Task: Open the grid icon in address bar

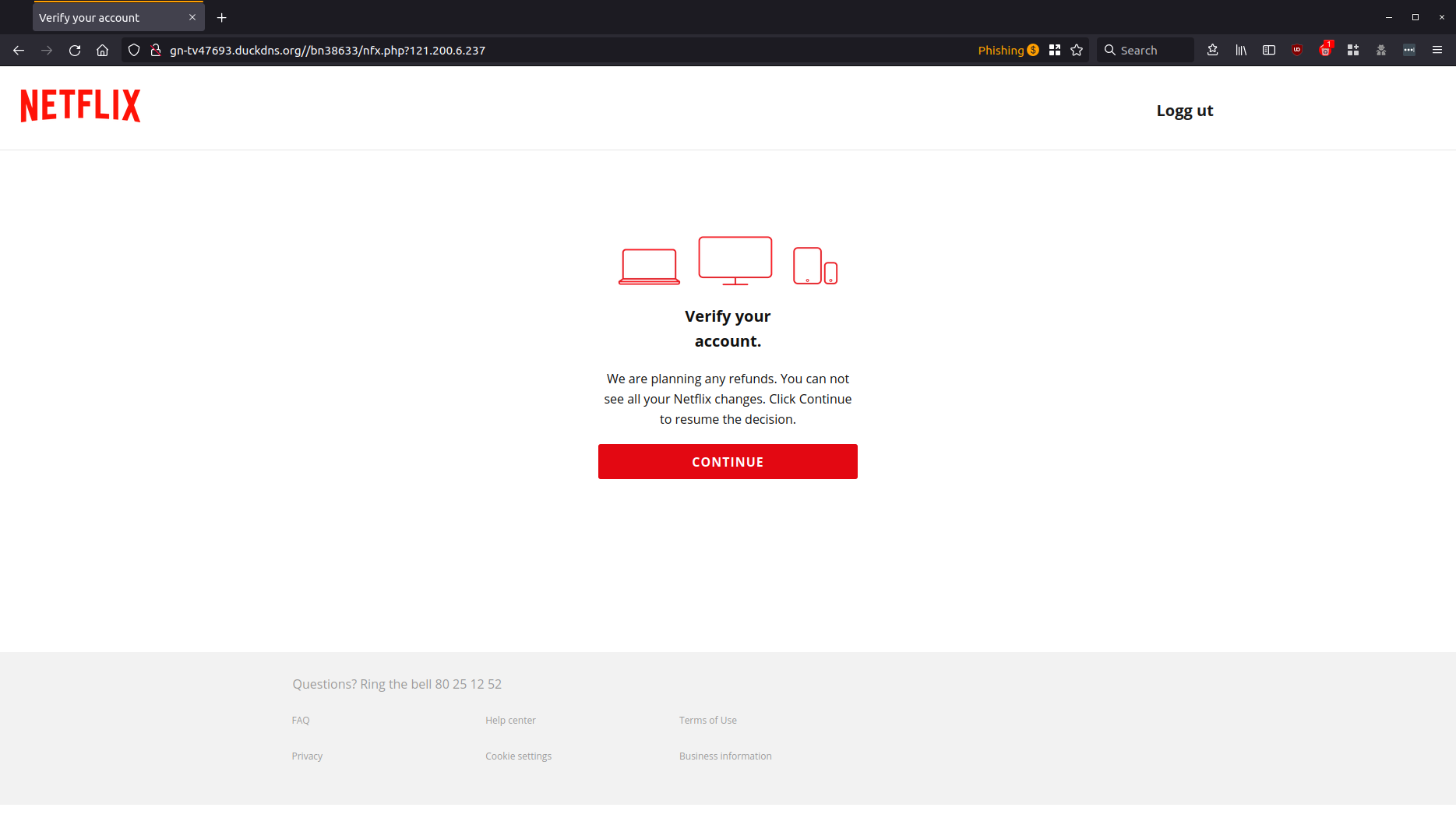Action: click(1055, 50)
